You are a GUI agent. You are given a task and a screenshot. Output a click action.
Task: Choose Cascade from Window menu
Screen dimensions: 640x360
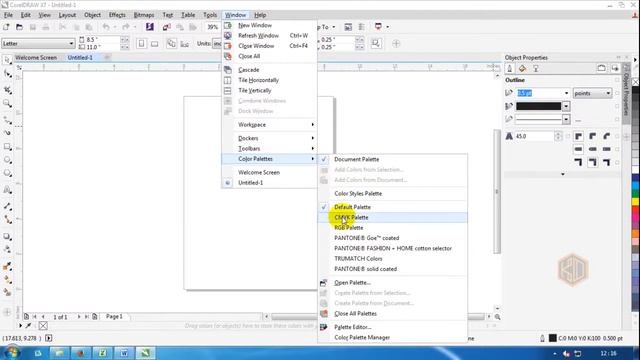click(269, 70)
